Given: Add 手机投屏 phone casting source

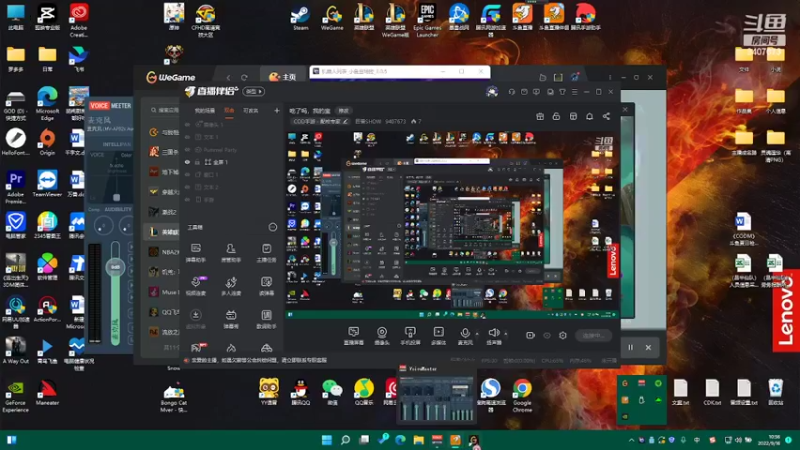Looking at the screenshot, I should click(x=410, y=336).
